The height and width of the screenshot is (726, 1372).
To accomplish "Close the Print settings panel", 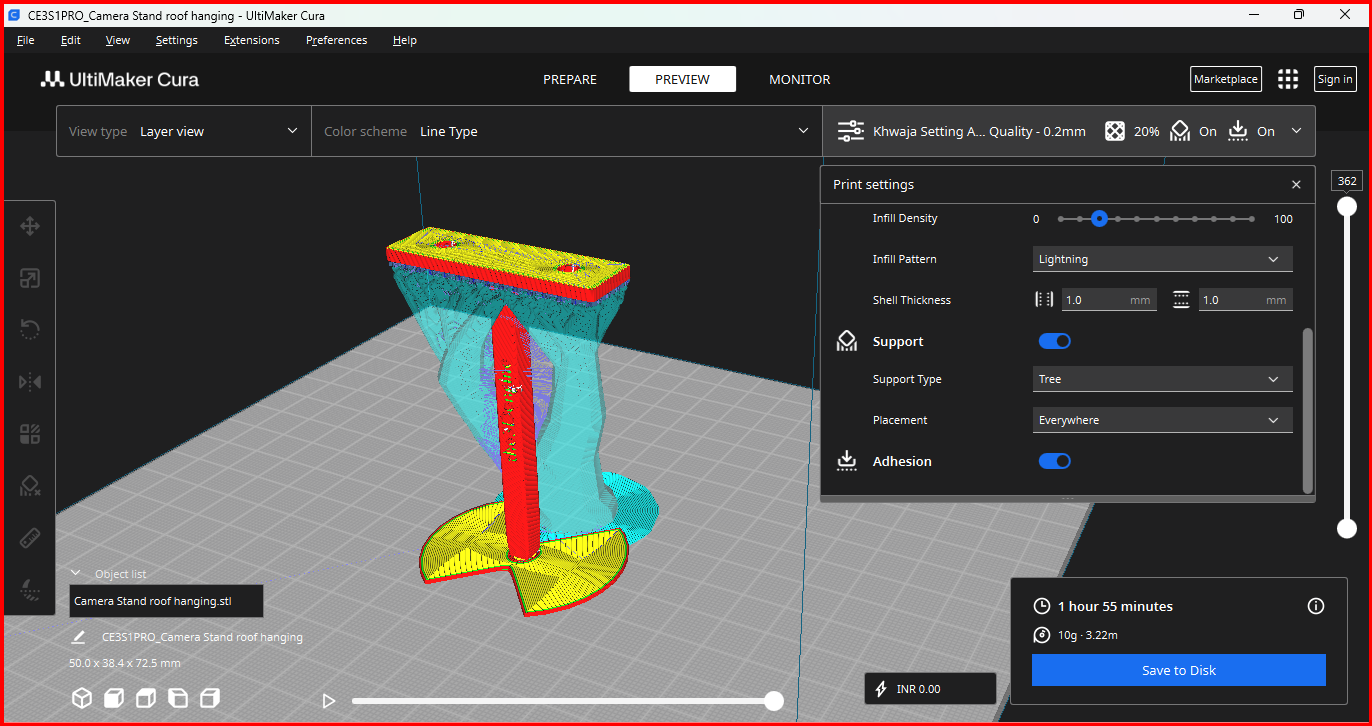I will pyautogui.click(x=1296, y=185).
